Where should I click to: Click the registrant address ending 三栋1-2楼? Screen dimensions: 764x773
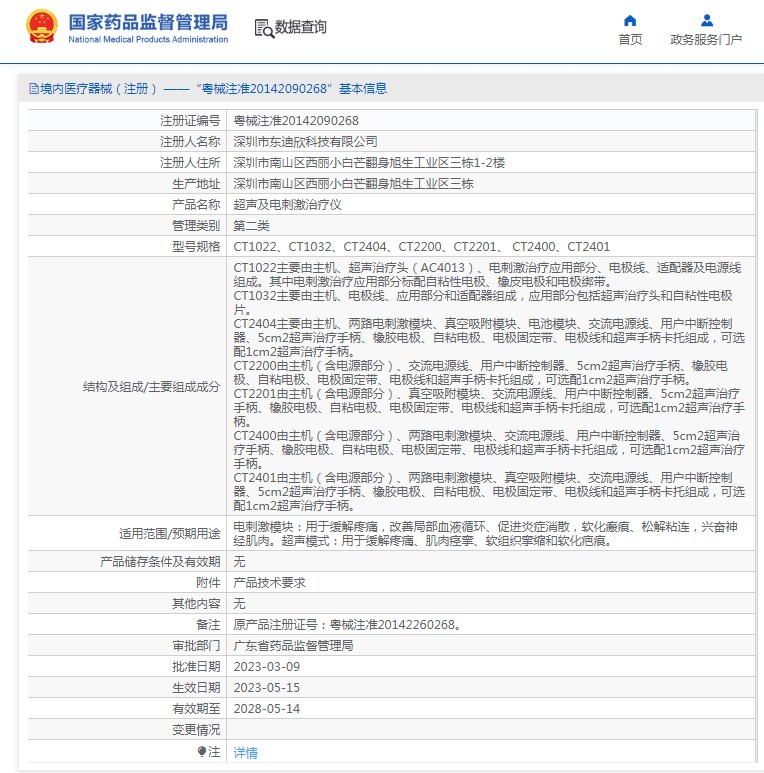(369, 163)
